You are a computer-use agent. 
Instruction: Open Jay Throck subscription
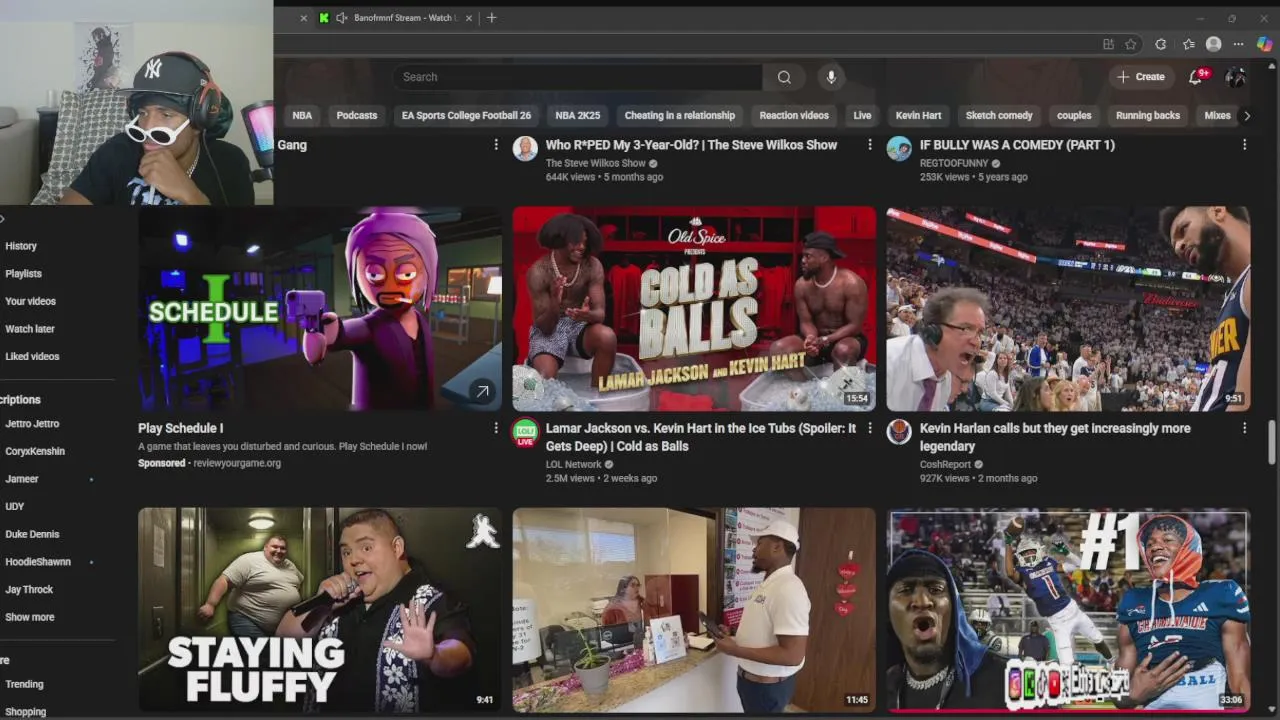(29, 590)
